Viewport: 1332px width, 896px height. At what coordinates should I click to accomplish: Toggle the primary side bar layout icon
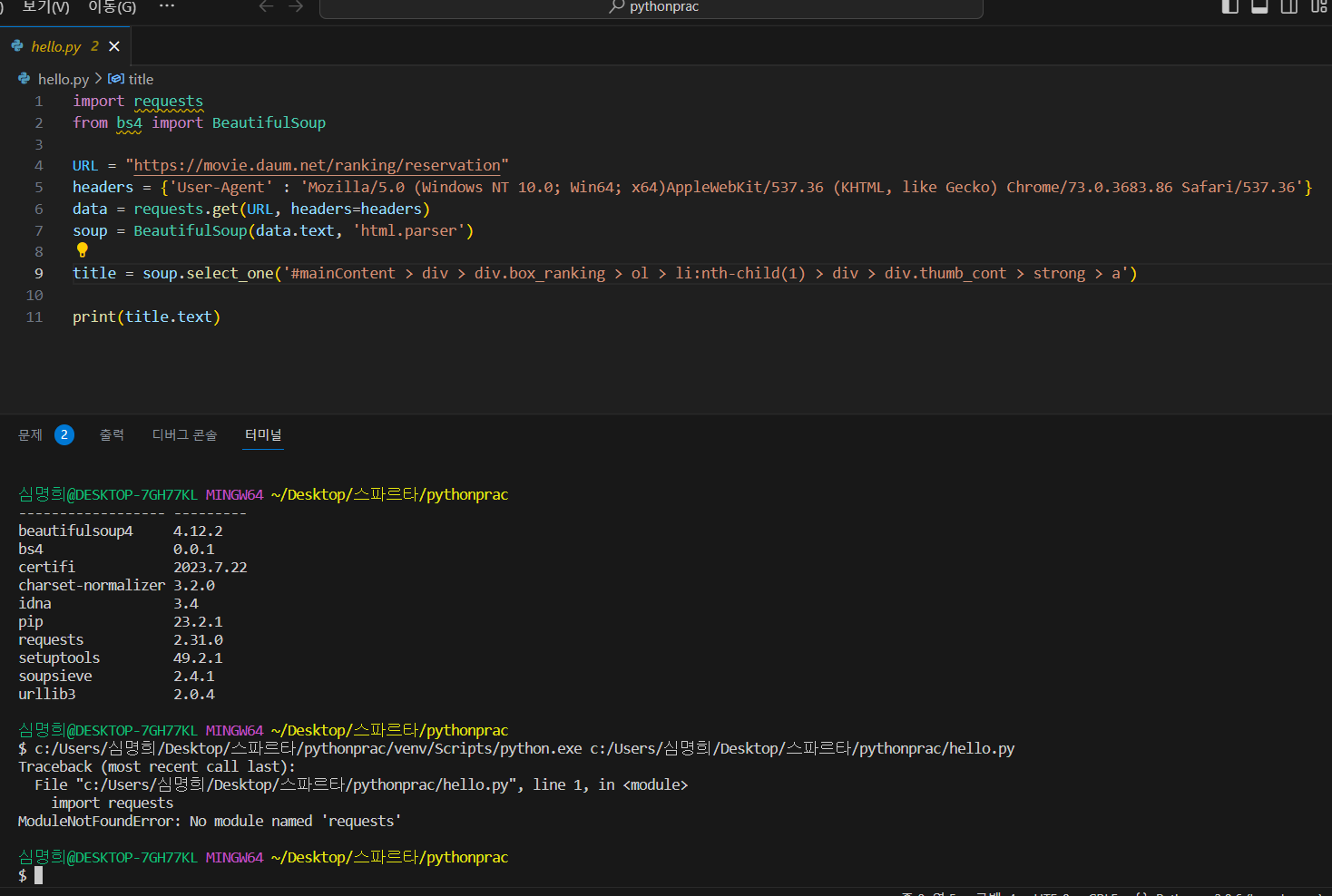[1230, 6]
